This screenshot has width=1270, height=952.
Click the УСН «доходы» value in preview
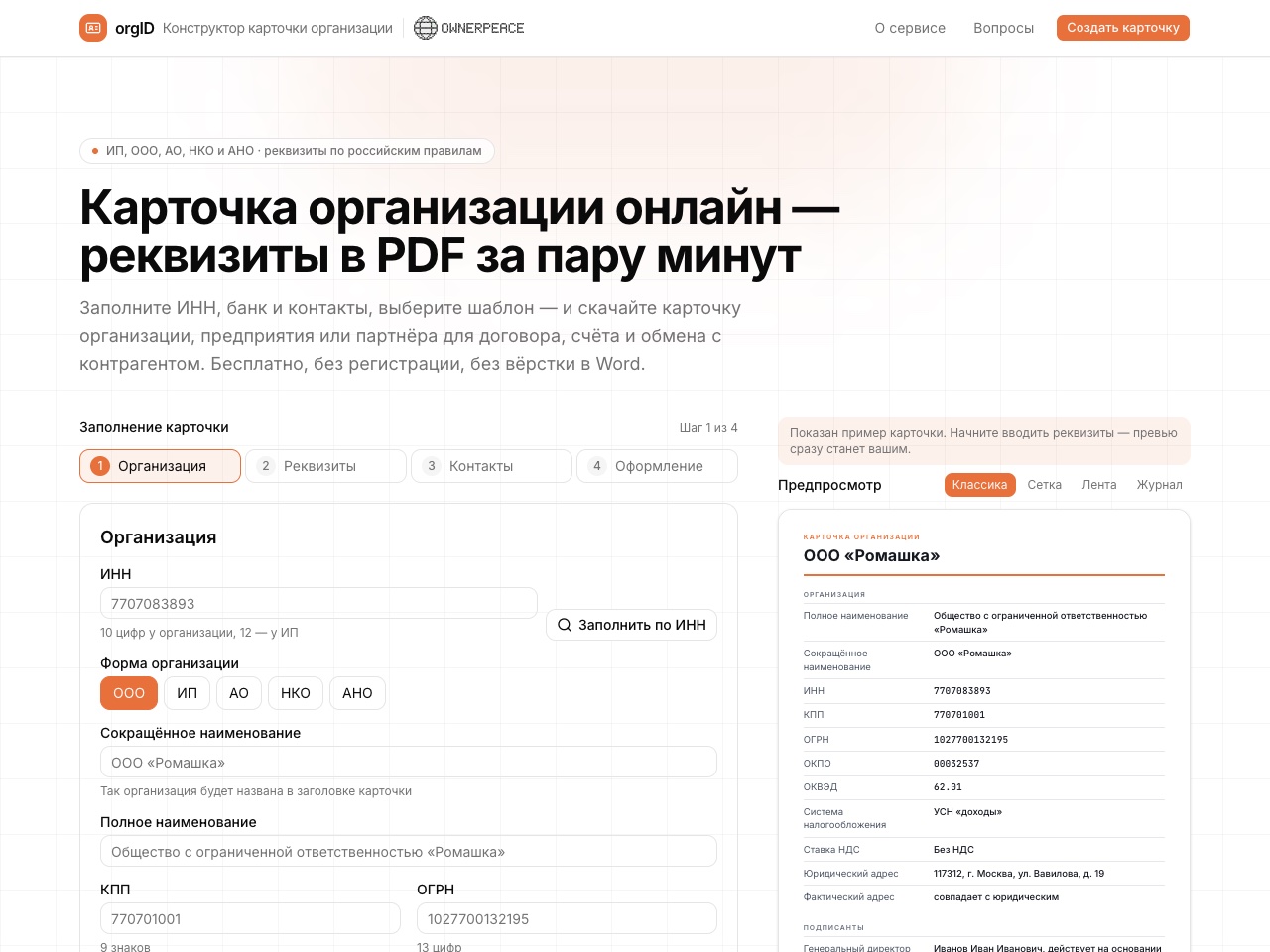(967, 812)
